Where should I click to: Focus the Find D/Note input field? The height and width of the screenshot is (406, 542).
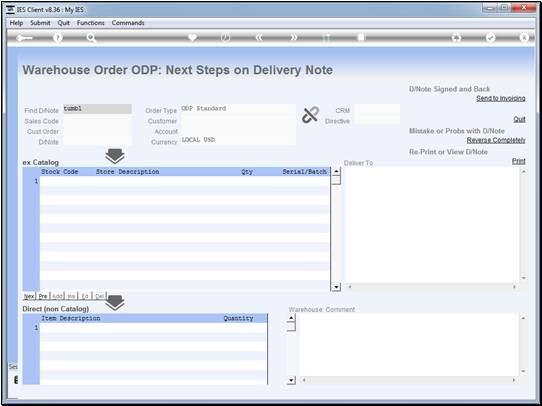pos(97,109)
